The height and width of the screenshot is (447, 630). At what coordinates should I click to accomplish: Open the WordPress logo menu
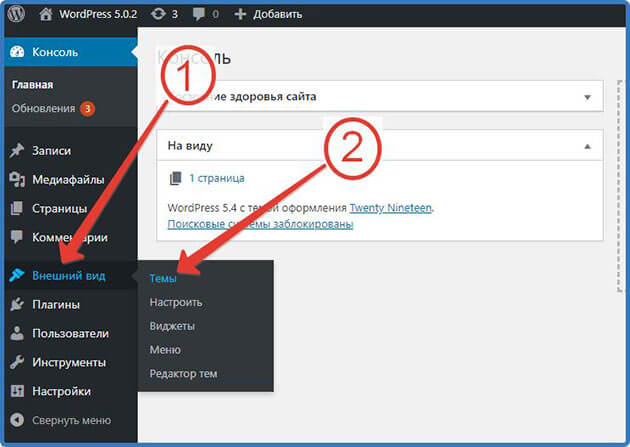[x=16, y=14]
